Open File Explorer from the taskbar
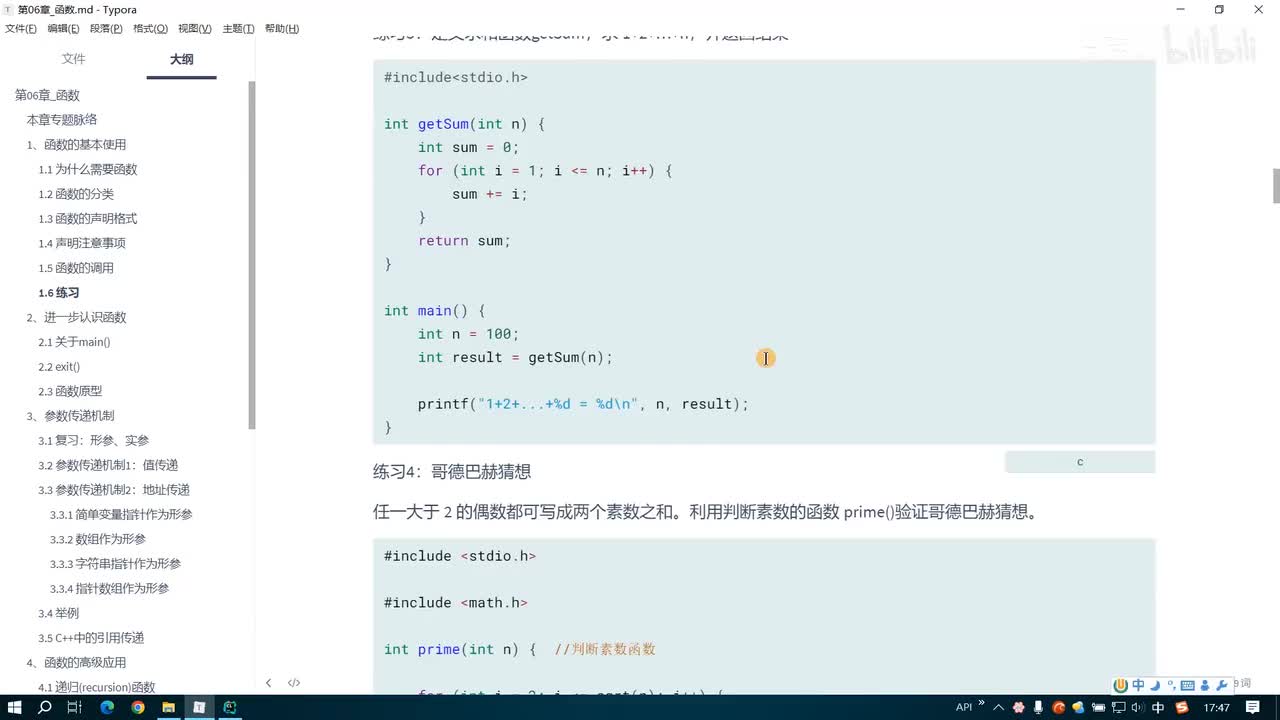1280x720 pixels. [x=168, y=707]
